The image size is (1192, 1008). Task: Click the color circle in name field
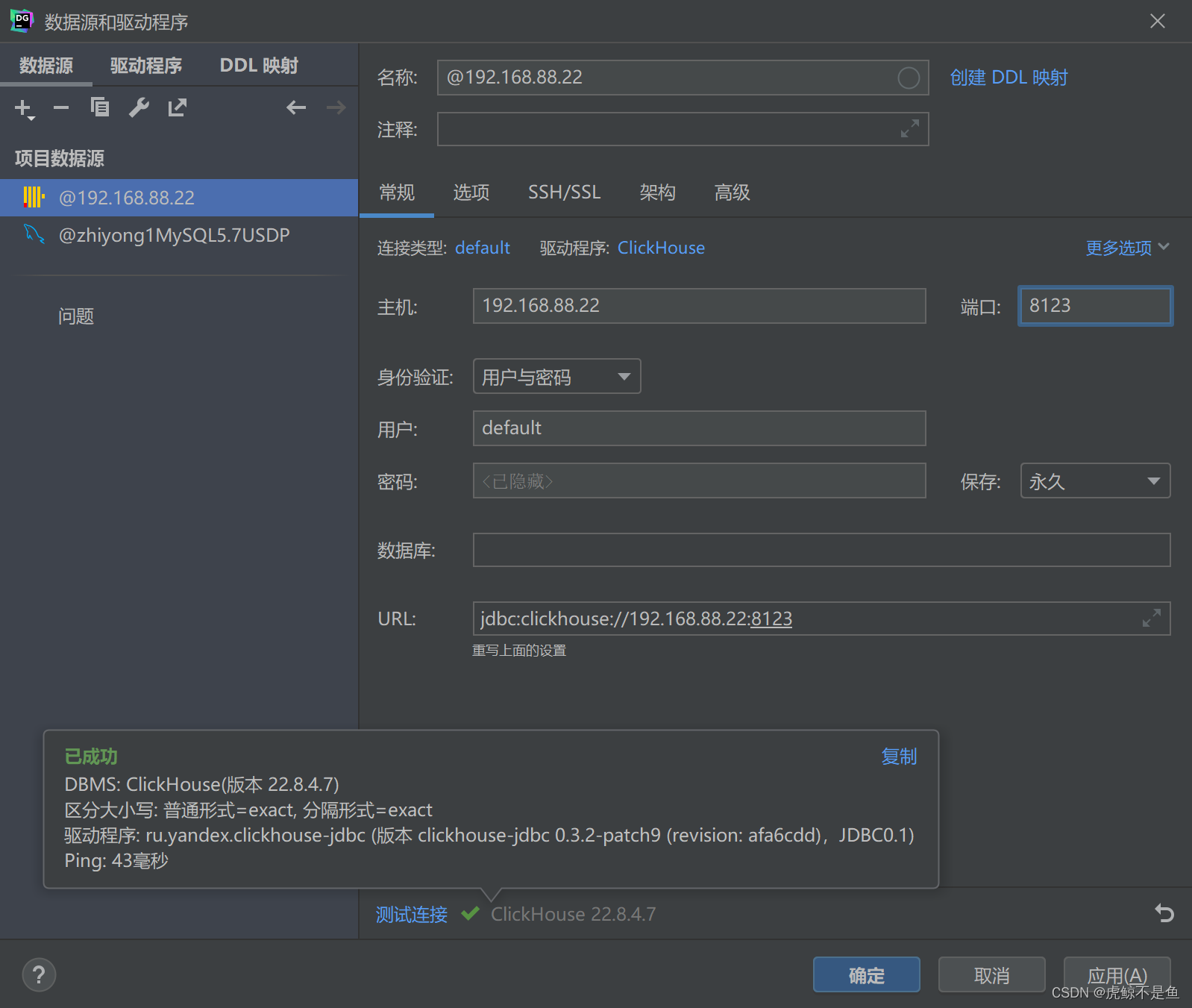coord(909,78)
